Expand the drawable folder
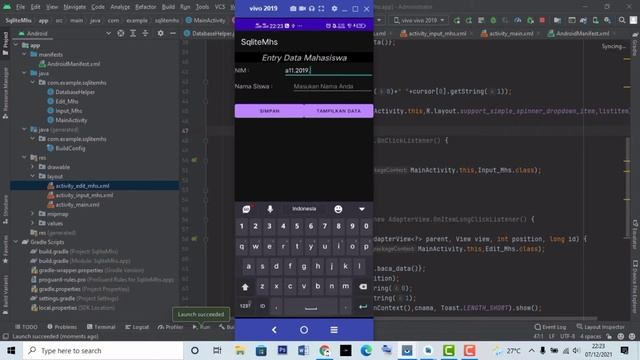 [x=33, y=167]
